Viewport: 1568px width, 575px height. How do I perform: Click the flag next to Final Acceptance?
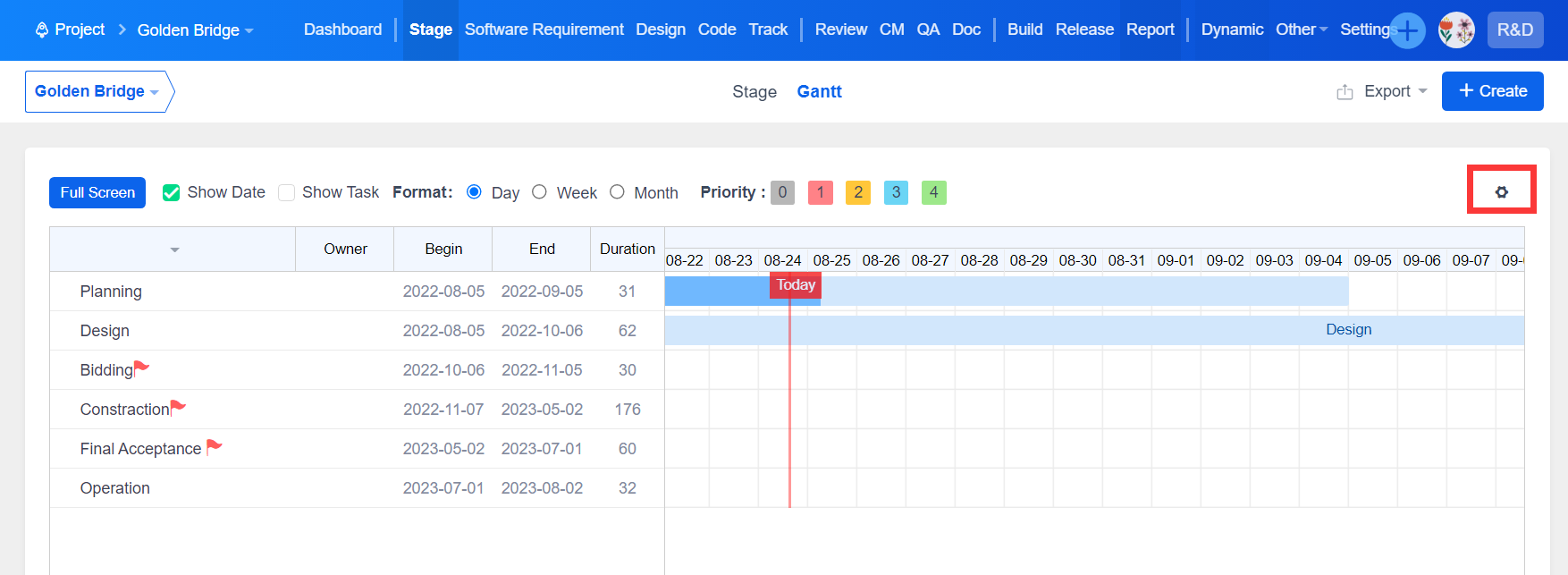click(x=214, y=446)
